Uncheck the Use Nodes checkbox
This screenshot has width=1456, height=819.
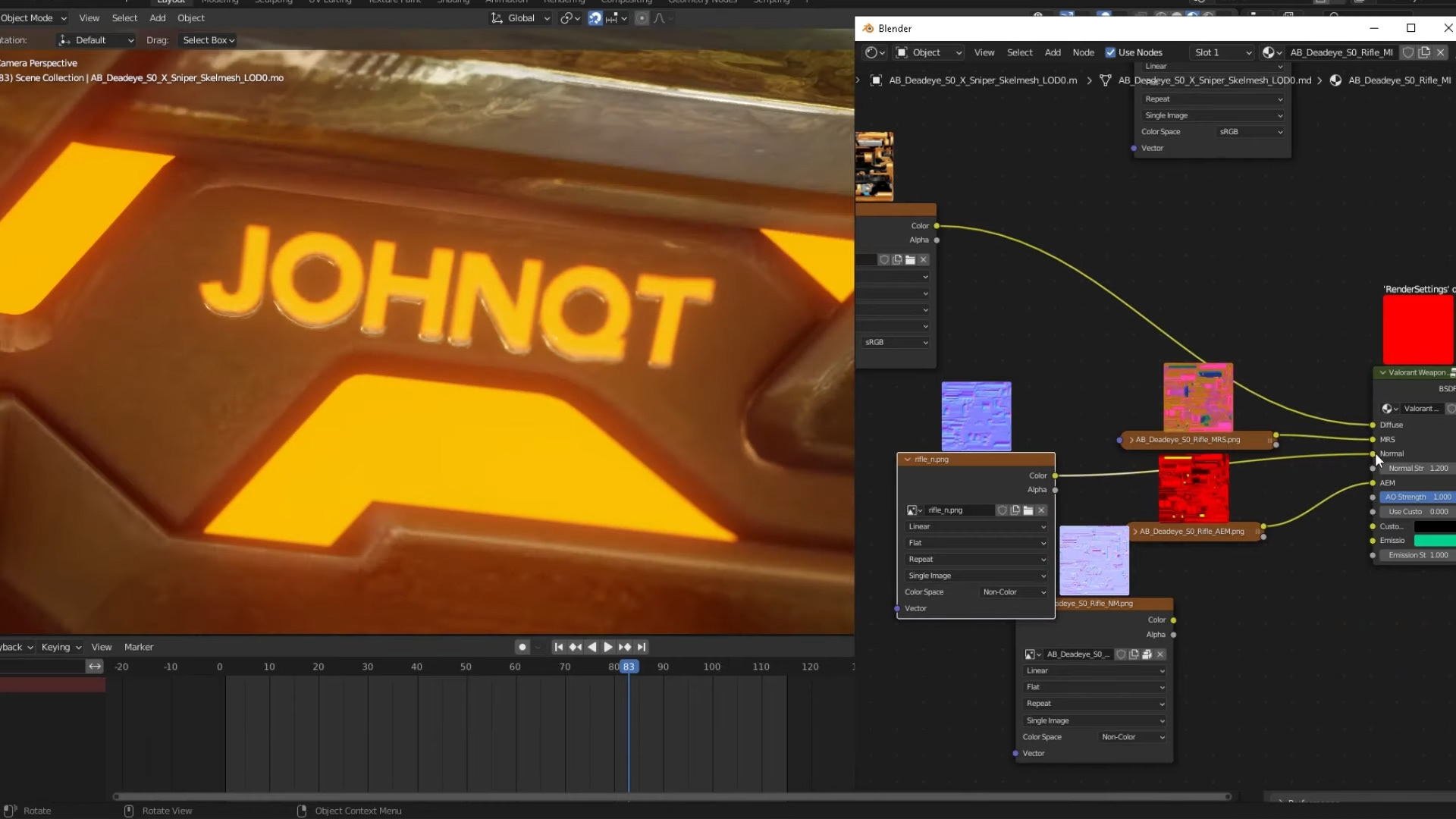(x=1110, y=52)
